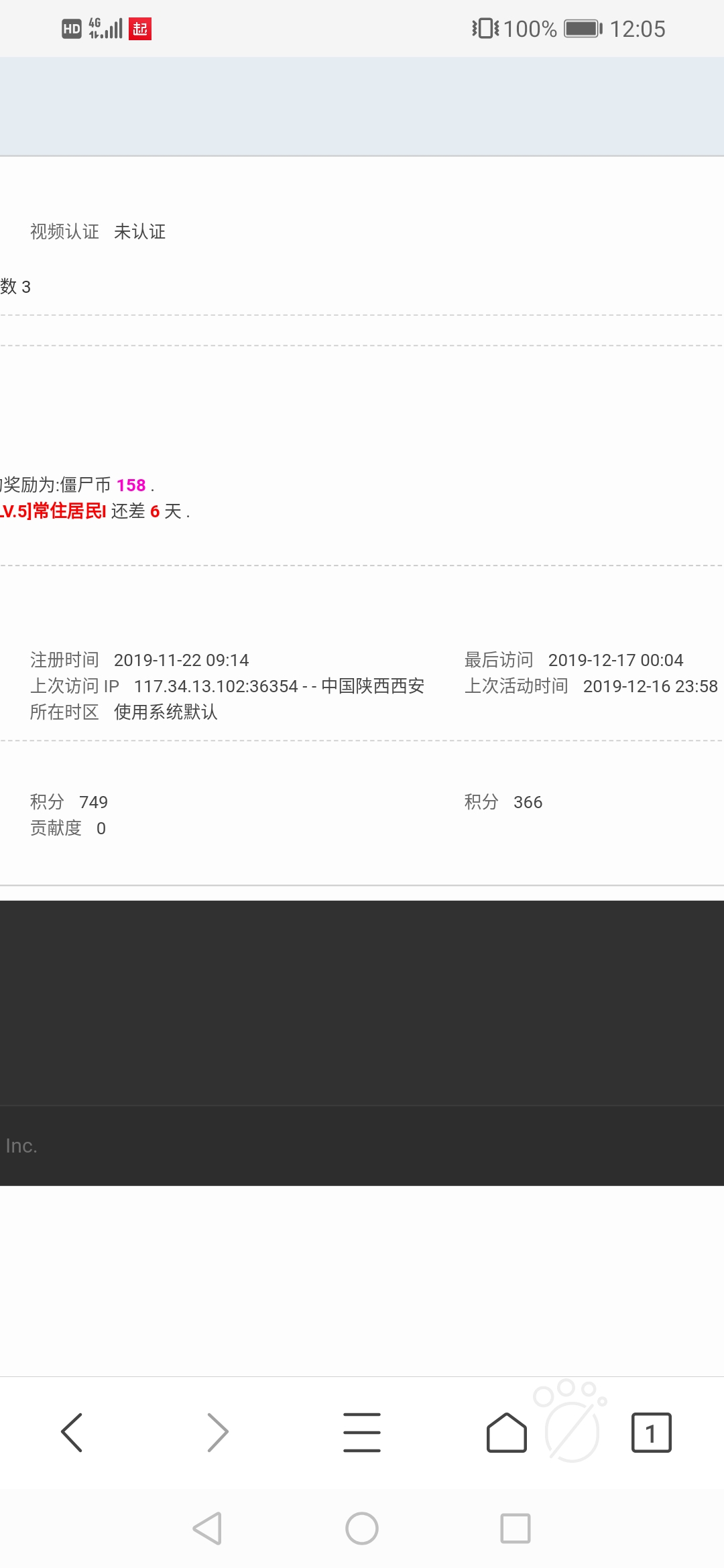Screen dimensions: 724x1568
Task: Tap the 12:05 clock in status bar
Action: 637,29
